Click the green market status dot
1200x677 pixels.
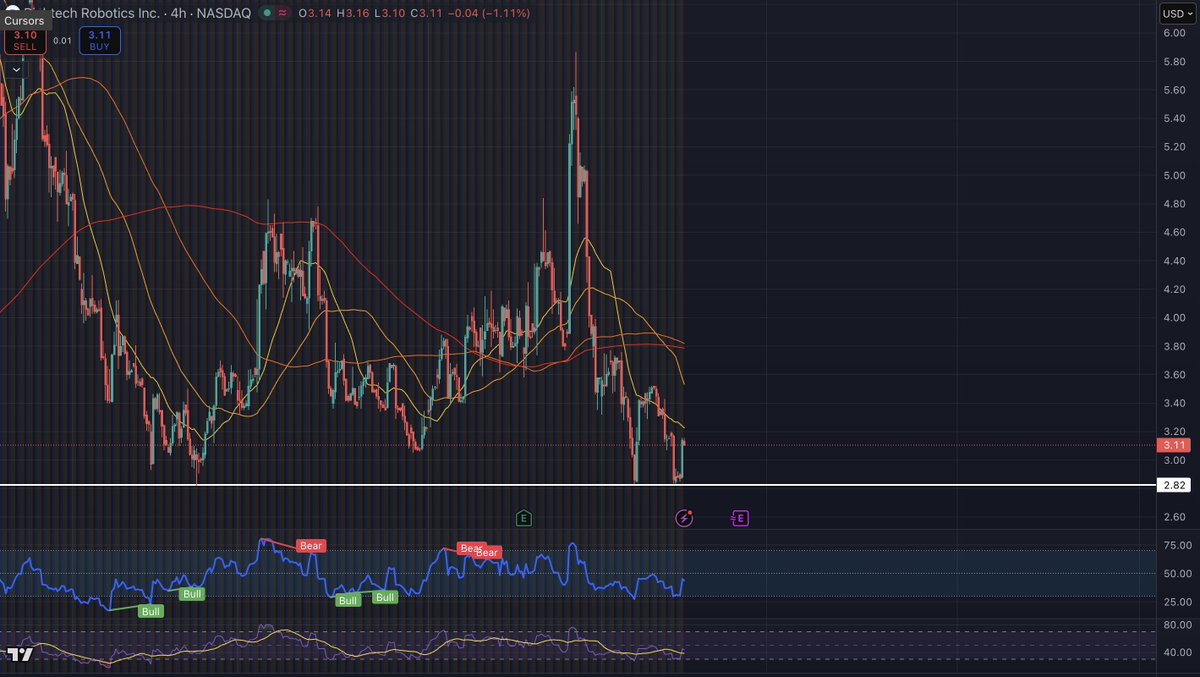[265, 14]
